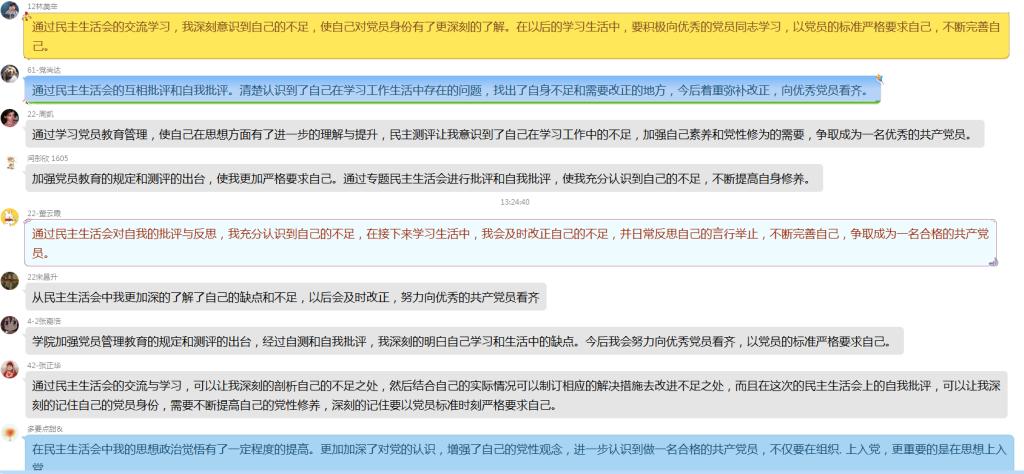Click the avatar of sender 22-周凯
The image size is (1024, 474).
point(10,118)
